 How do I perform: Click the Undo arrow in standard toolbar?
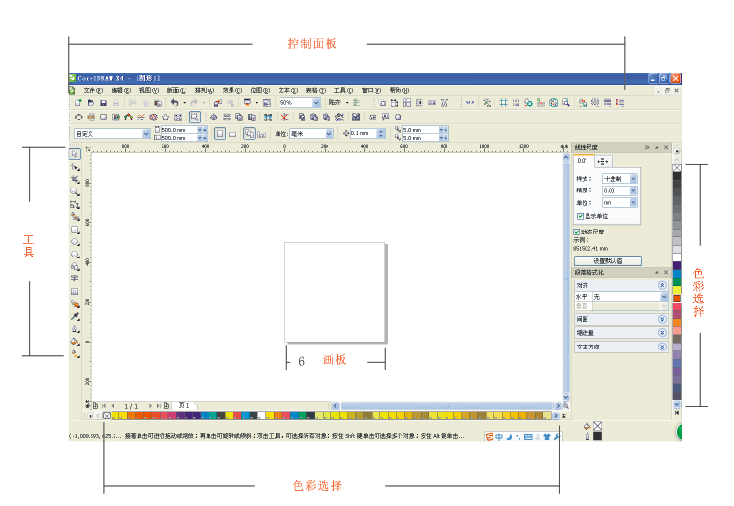pyautogui.click(x=174, y=103)
